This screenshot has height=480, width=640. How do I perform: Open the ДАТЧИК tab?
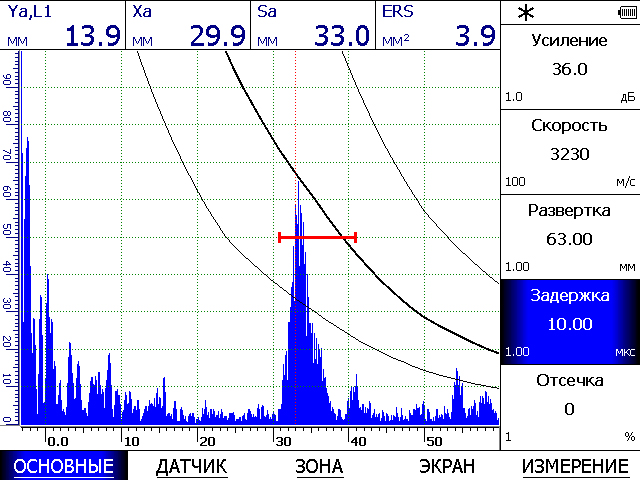pyautogui.click(x=192, y=466)
